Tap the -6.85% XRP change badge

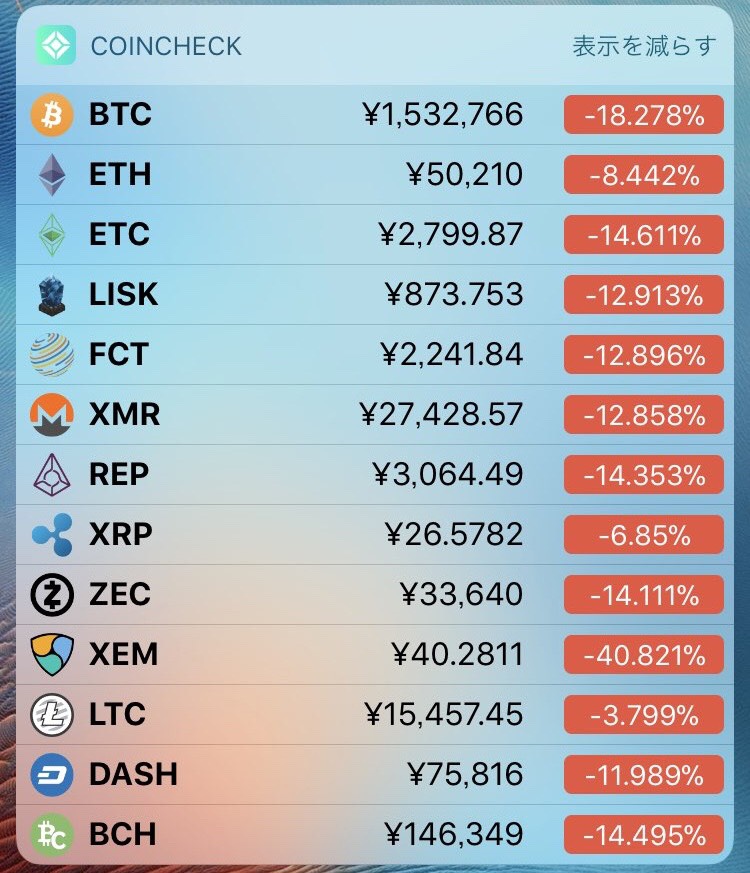[644, 535]
